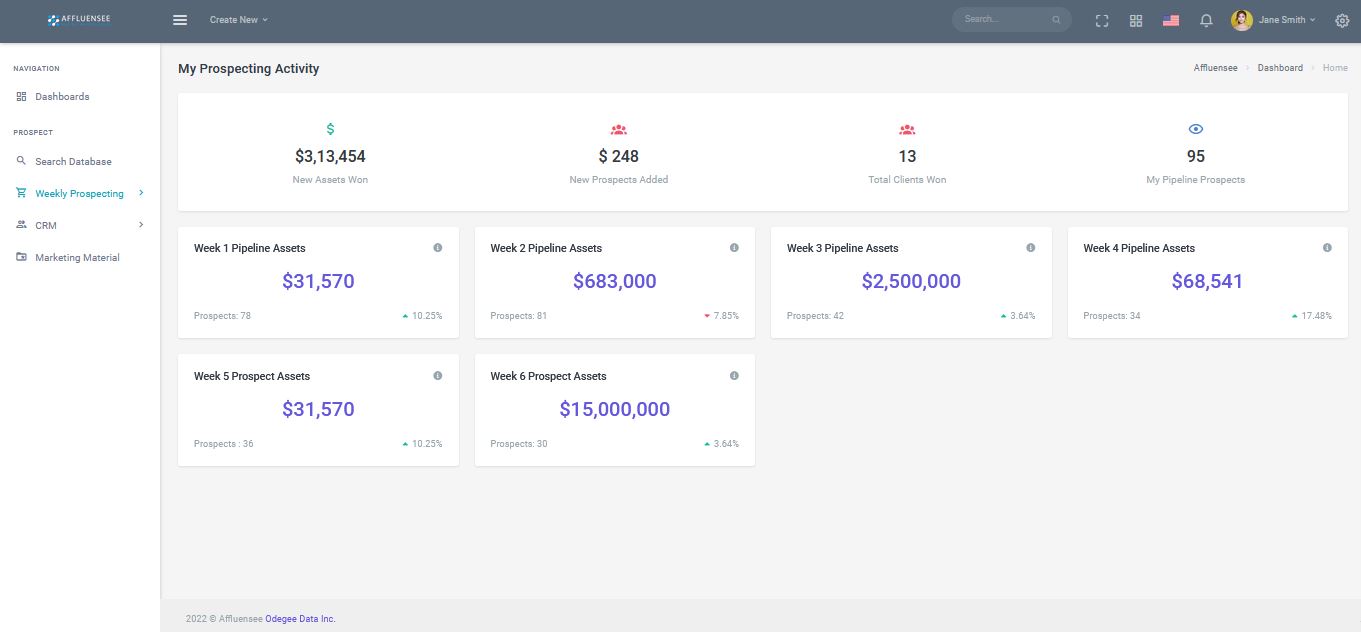Select Weekly Prospecting menu item
This screenshot has height=632, width=1361.
(x=80, y=193)
